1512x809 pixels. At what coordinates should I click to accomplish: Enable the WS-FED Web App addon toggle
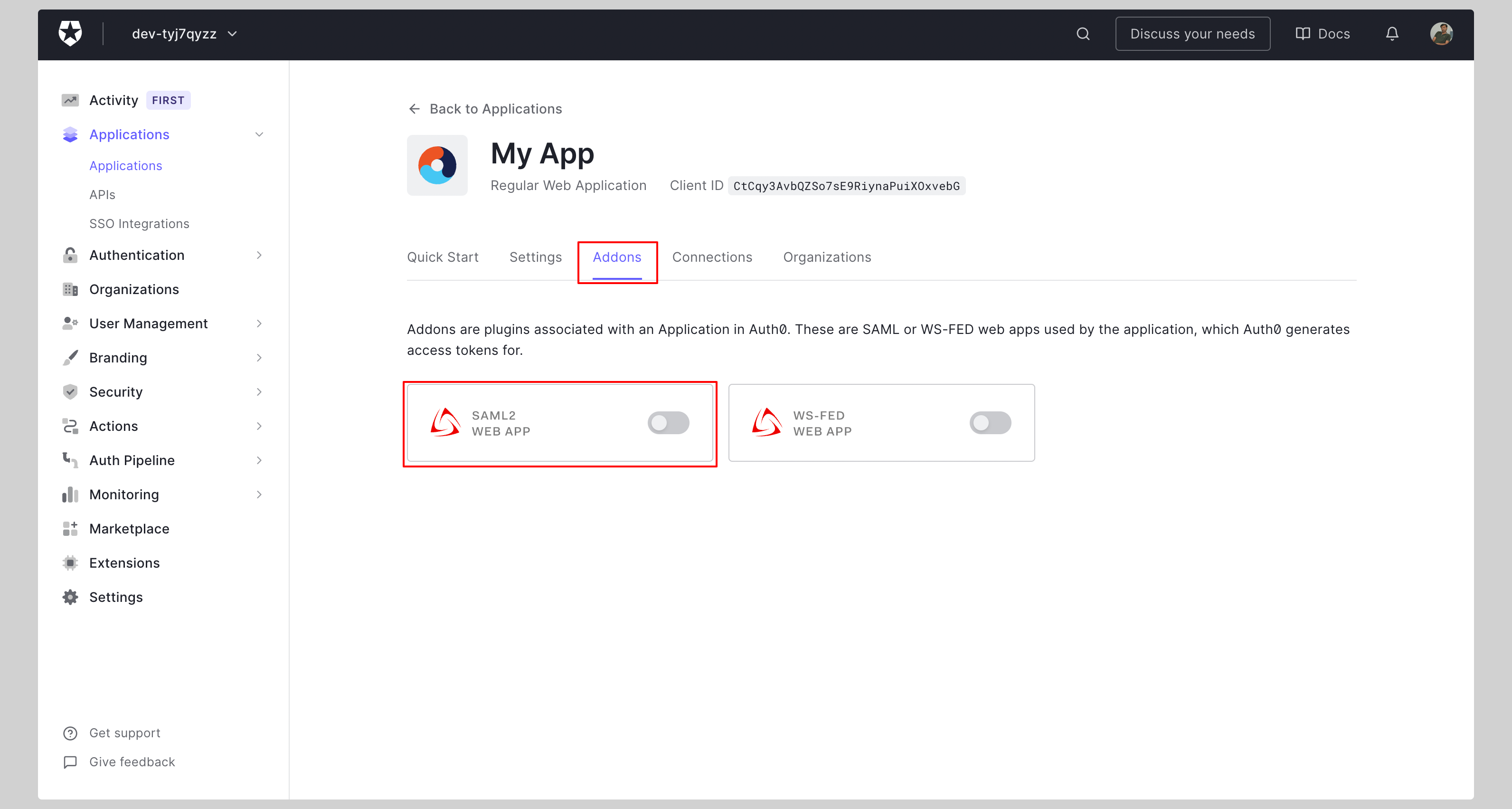pyautogui.click(x=990, y=423)
